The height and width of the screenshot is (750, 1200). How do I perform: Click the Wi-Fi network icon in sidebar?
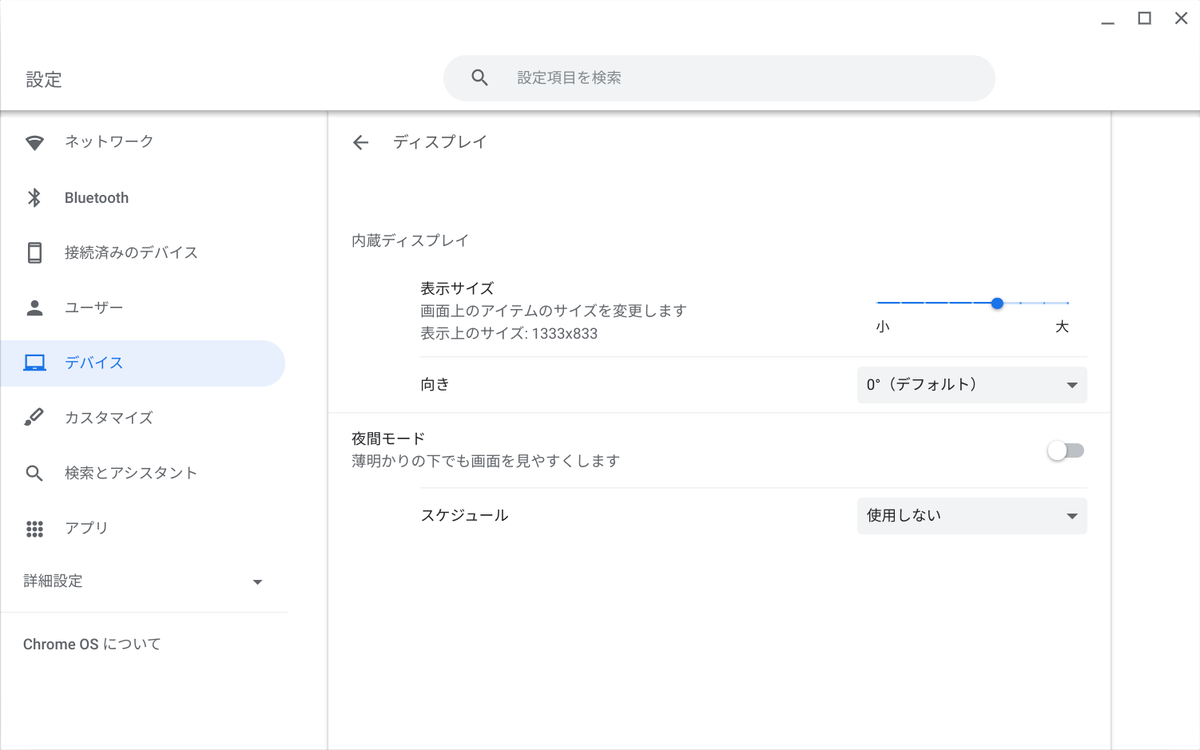[x=35, y=143]
